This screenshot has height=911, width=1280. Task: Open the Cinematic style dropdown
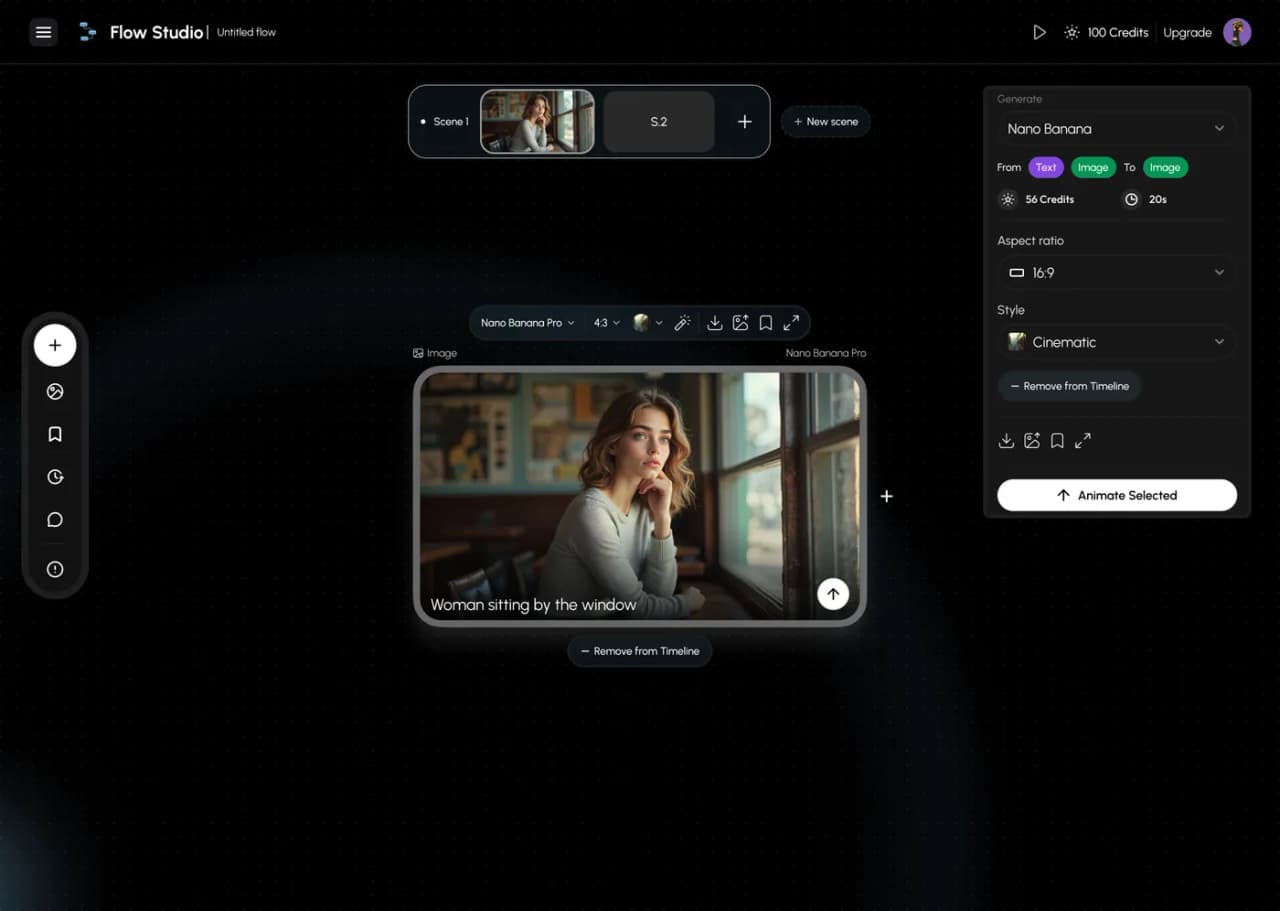(x=1116, y=342)
